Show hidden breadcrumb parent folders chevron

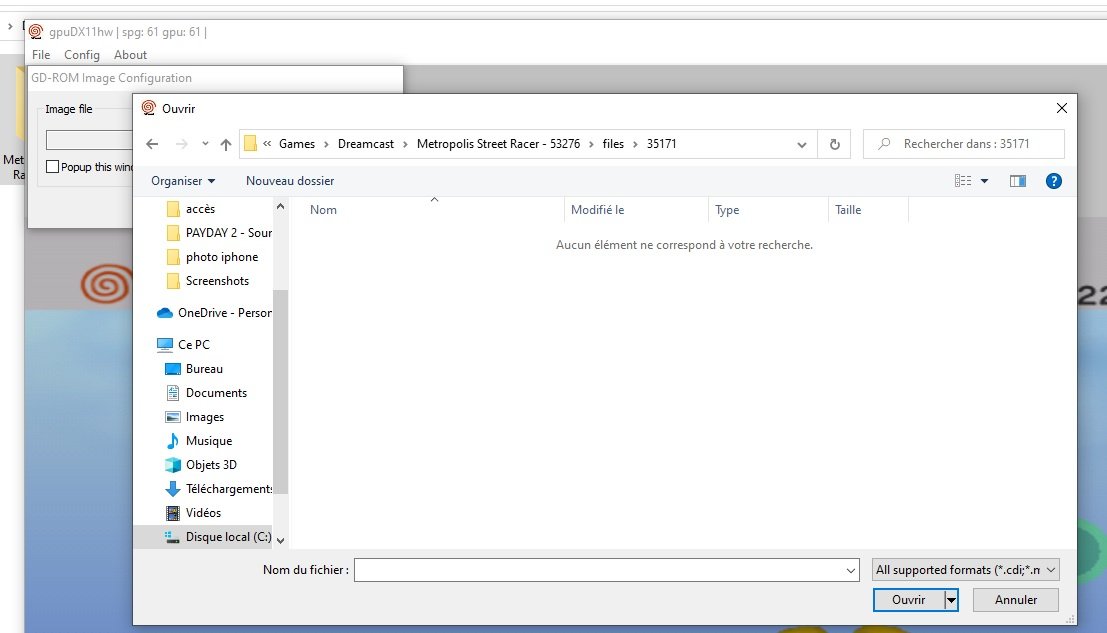click(267, 144)
